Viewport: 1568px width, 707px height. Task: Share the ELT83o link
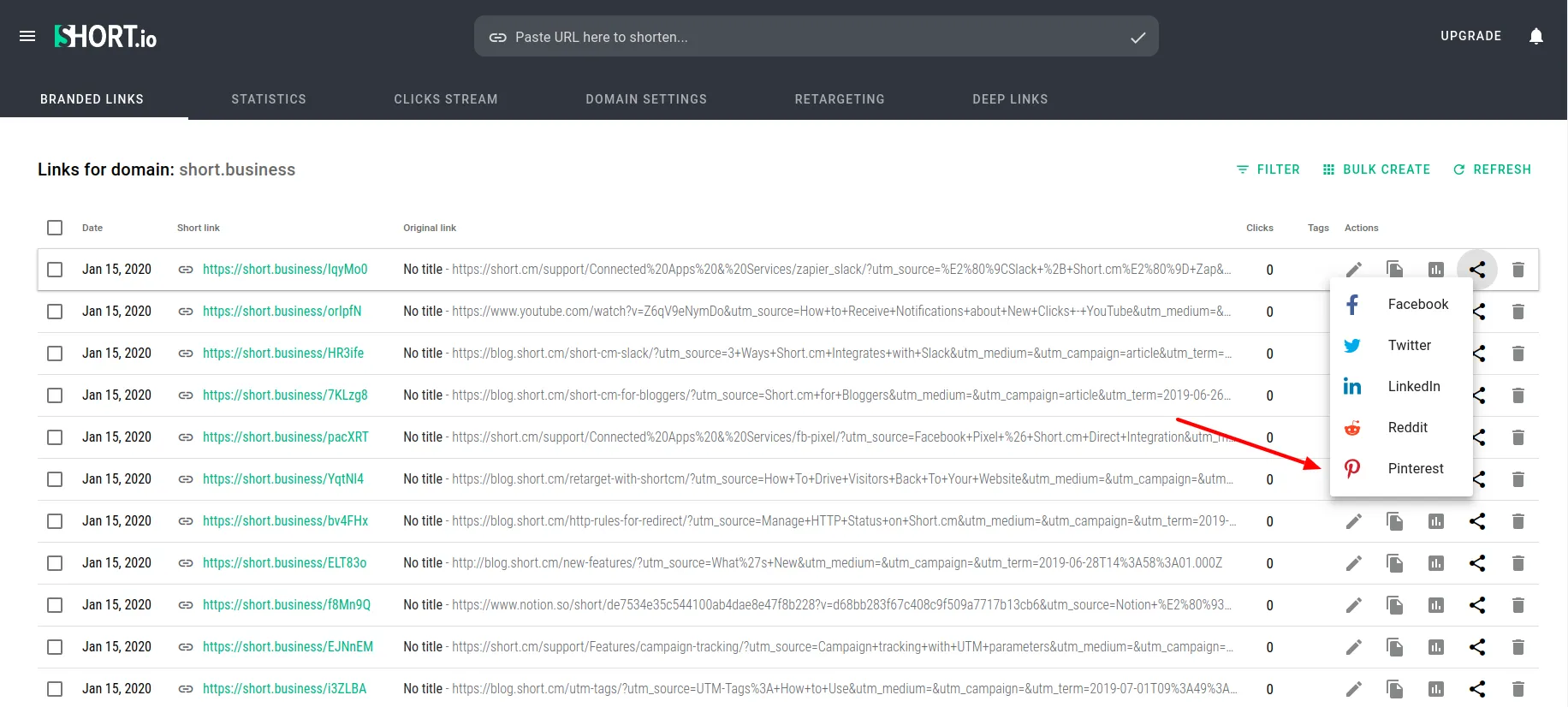coord(1477,563)
